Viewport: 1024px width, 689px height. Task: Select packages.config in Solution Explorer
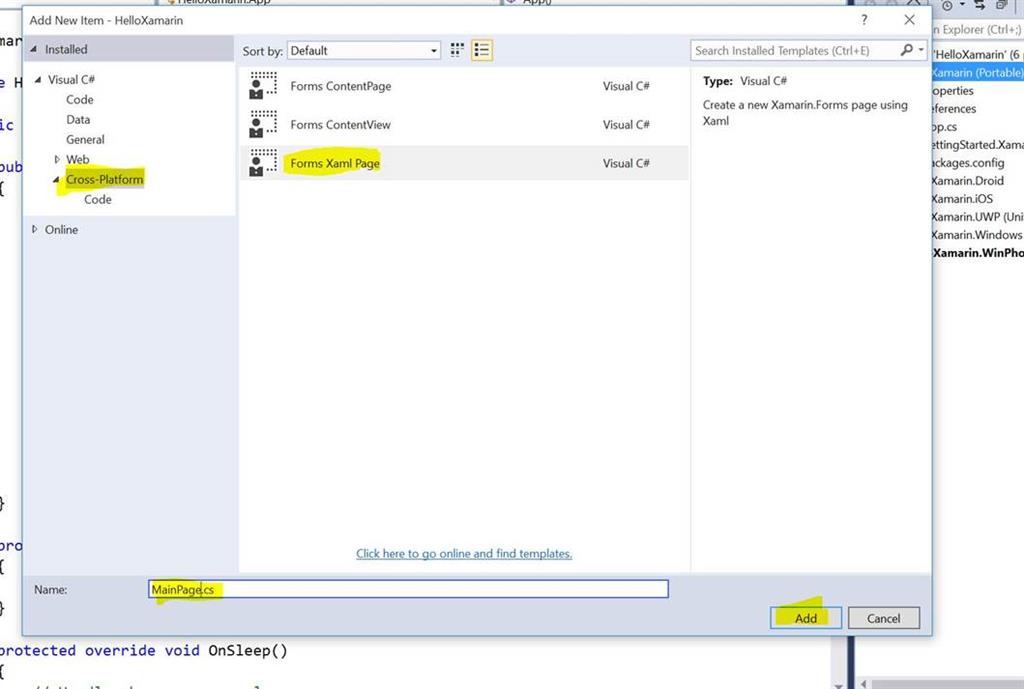(968, 163)
